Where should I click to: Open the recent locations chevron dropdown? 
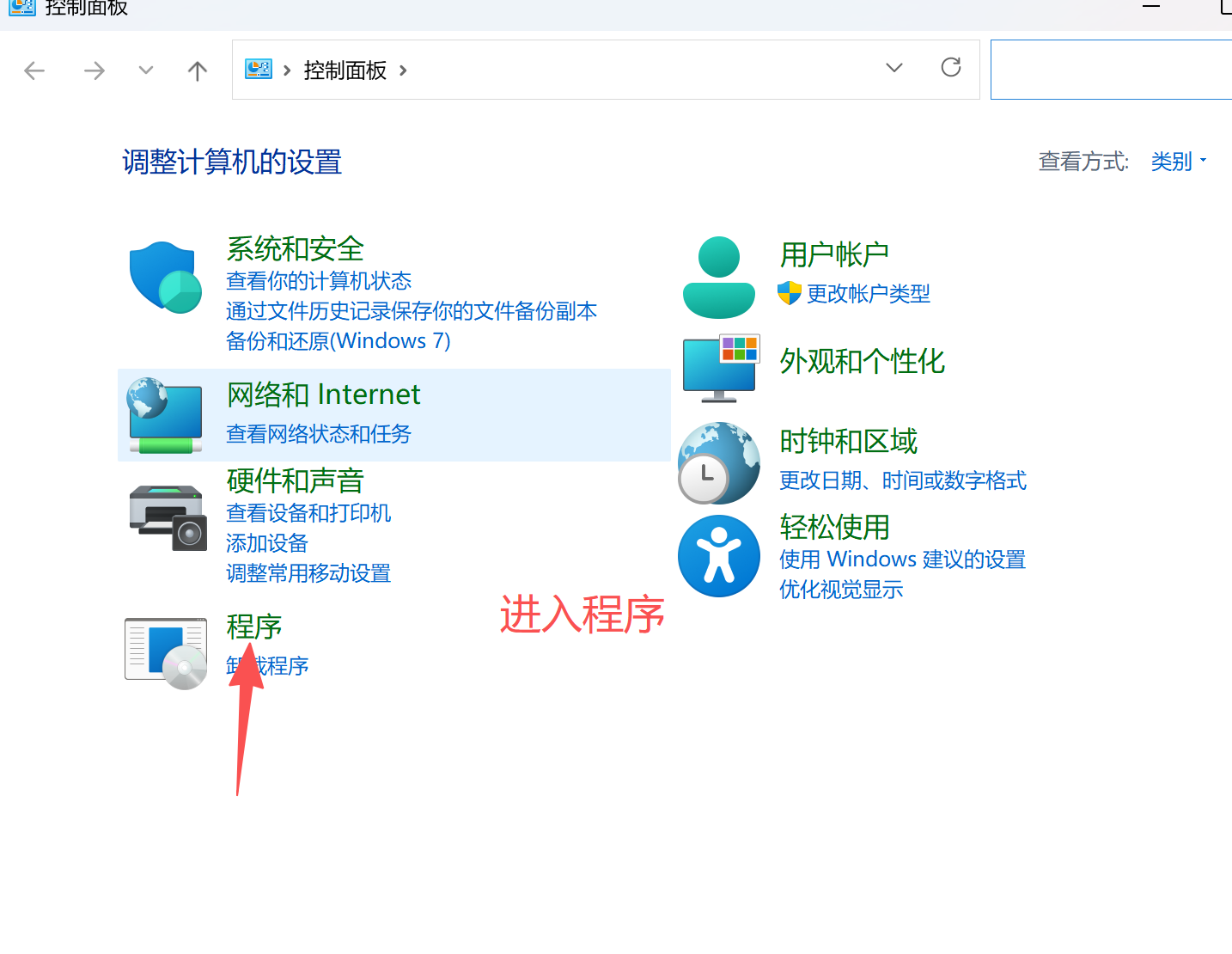point(145,70)
